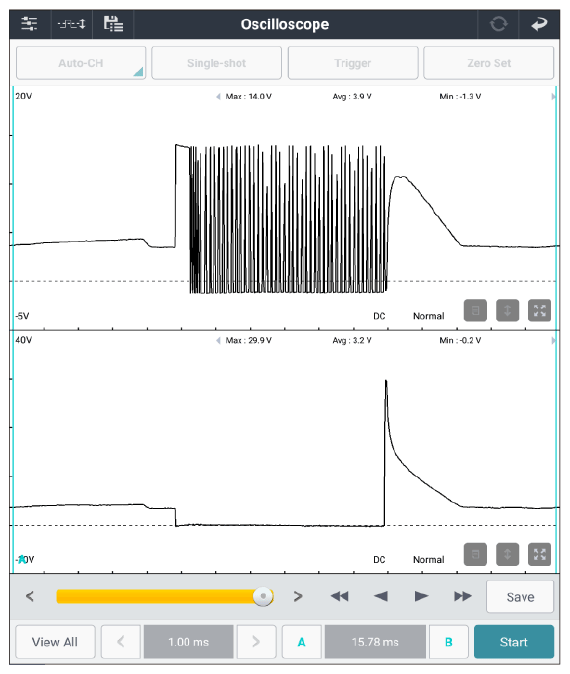The width and height of the screenshot is (570, 674).
Task: Toggle top channel Normal mode
Action: pyautogui.click(x=429, y=316)
